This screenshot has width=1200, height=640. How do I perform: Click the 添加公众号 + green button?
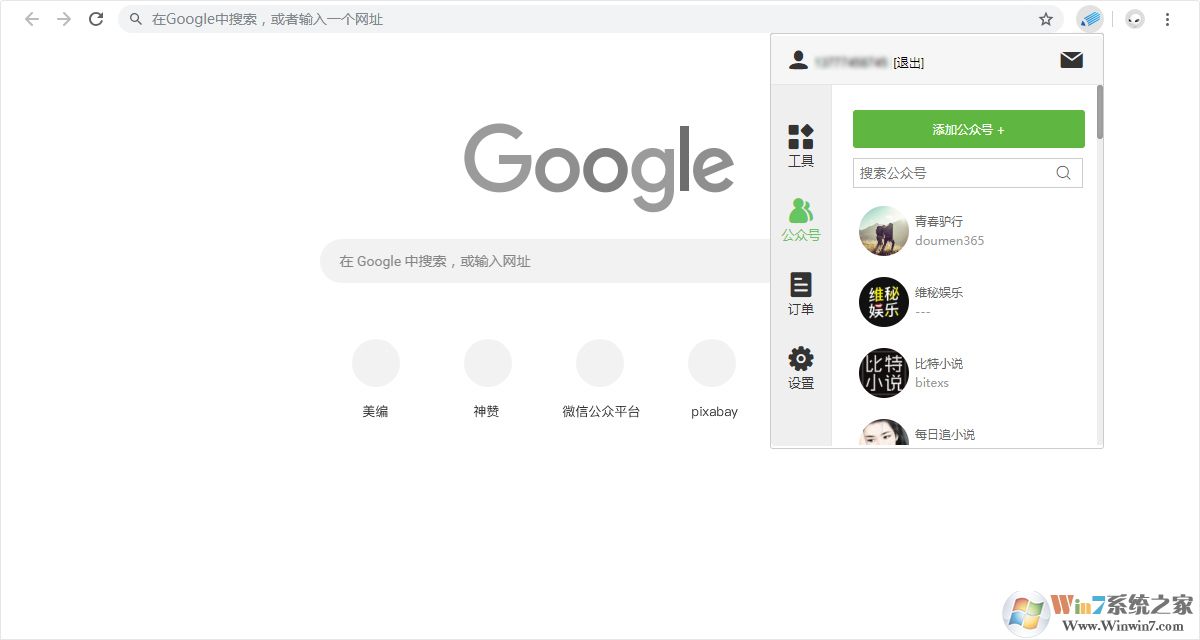967,128
